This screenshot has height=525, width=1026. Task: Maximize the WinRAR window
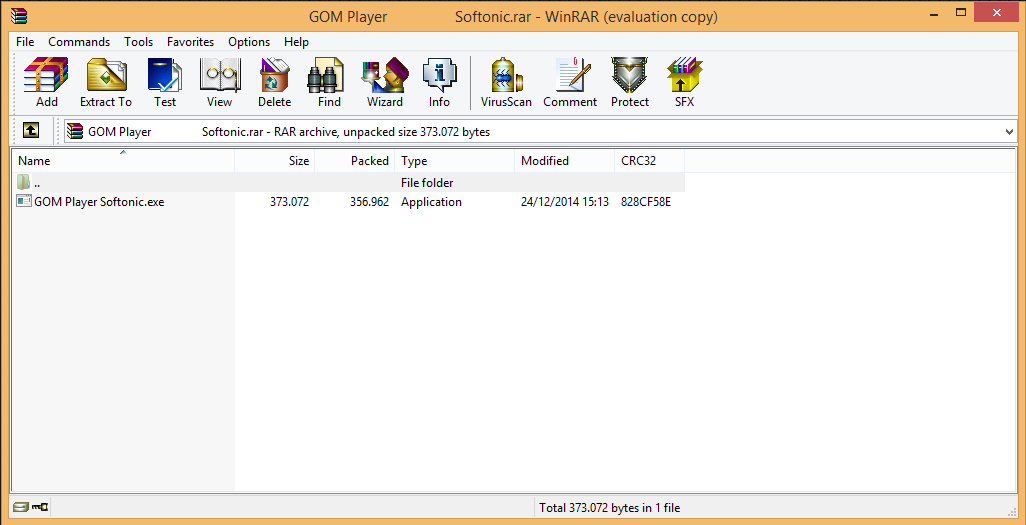(x=961, y=12)
